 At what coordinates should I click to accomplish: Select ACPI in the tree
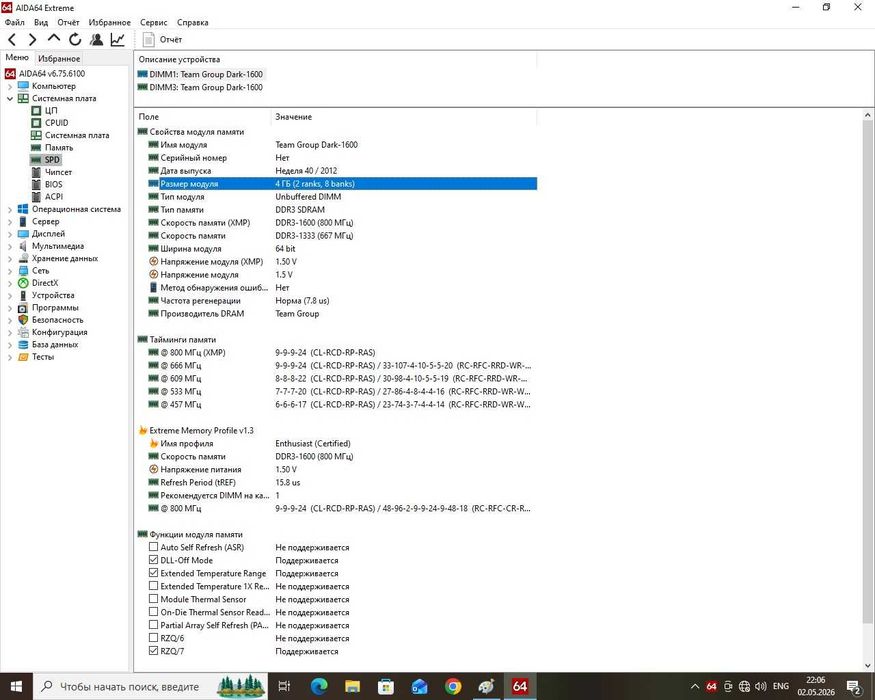point(54,196)
